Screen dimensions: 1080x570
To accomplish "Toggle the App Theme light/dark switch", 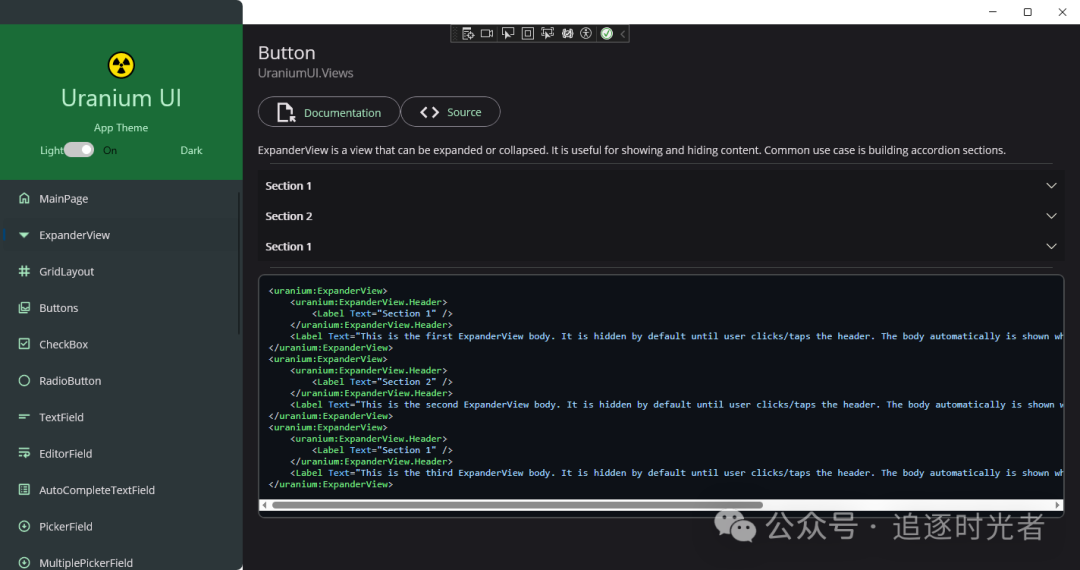I will [79, 150].
